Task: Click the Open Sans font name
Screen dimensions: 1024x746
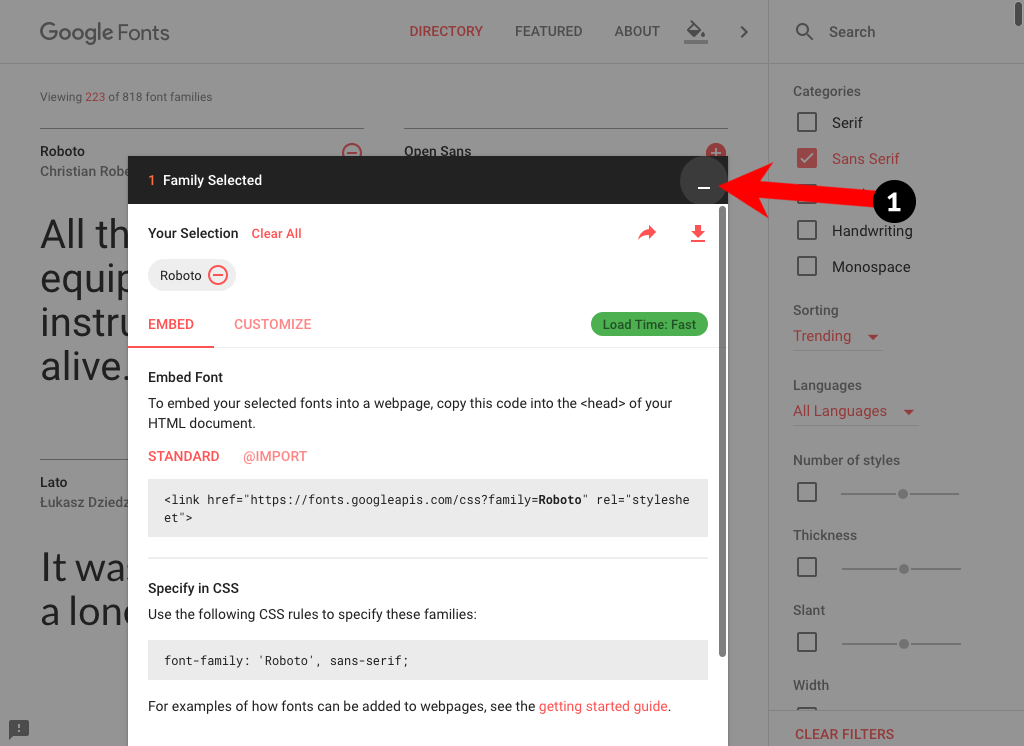Action: [438, 152]
